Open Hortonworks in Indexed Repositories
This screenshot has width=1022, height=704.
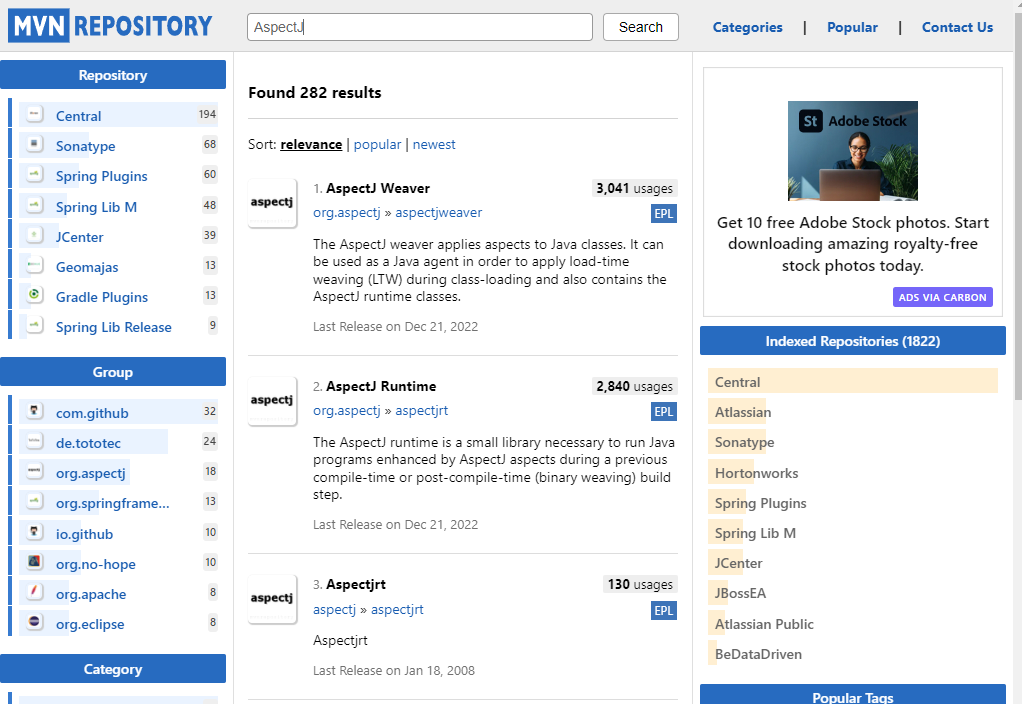click(x=756, y=473)
